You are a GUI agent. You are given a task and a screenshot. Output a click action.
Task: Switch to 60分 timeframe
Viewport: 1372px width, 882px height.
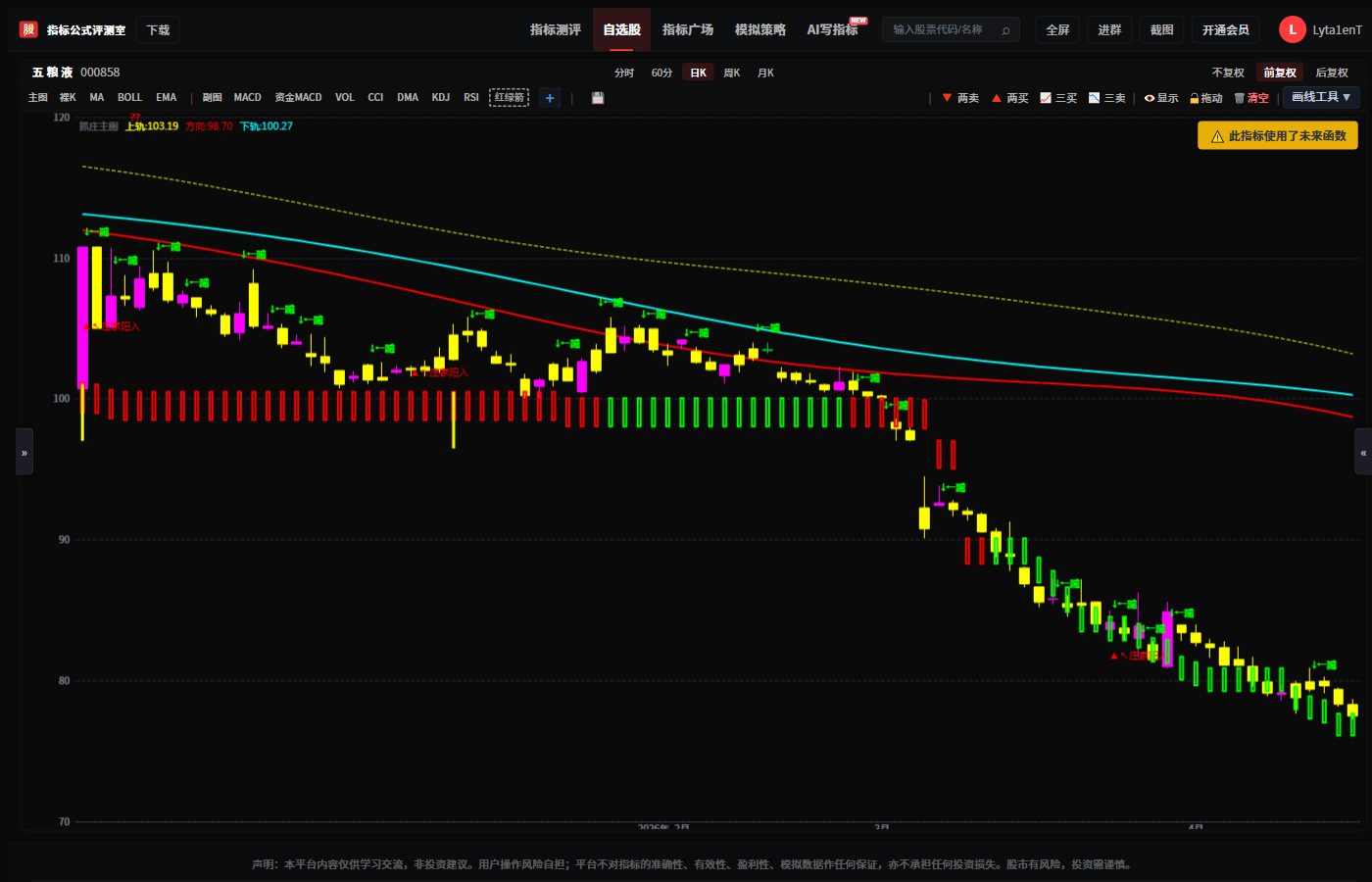[662, 73]
